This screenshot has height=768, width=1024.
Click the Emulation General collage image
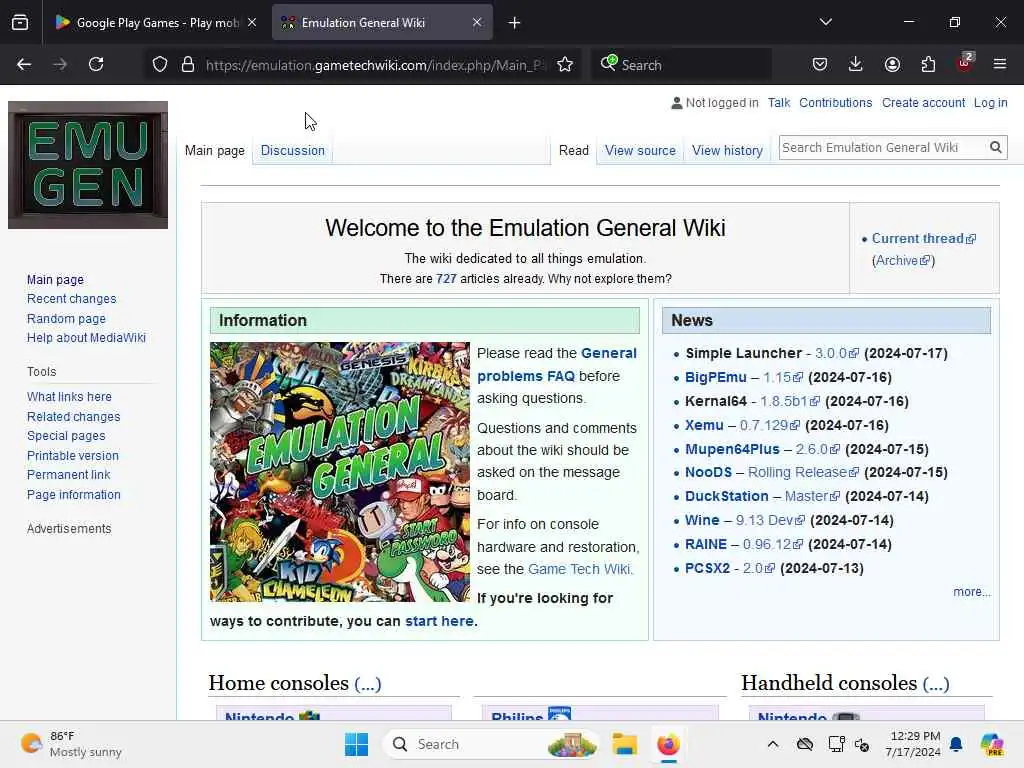point(340,472)
